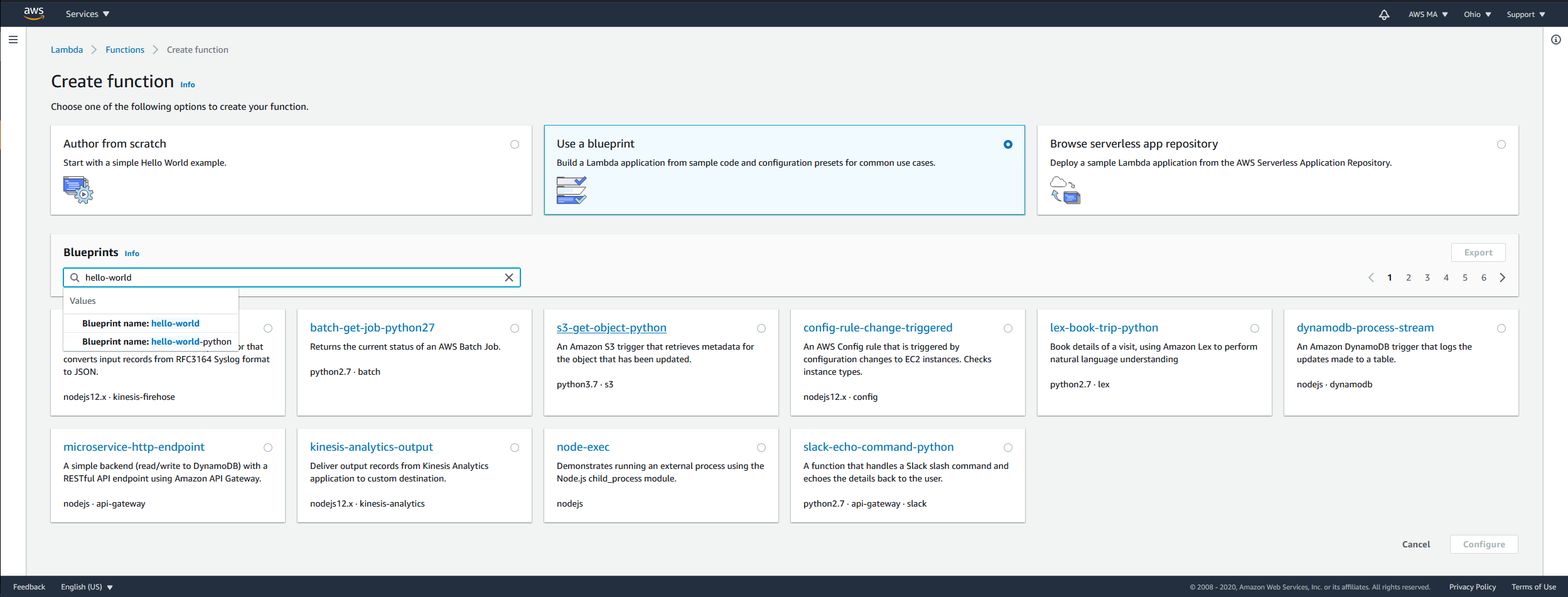
Task: Open the Lambda breadcrumb link
Action: [67, 50]
